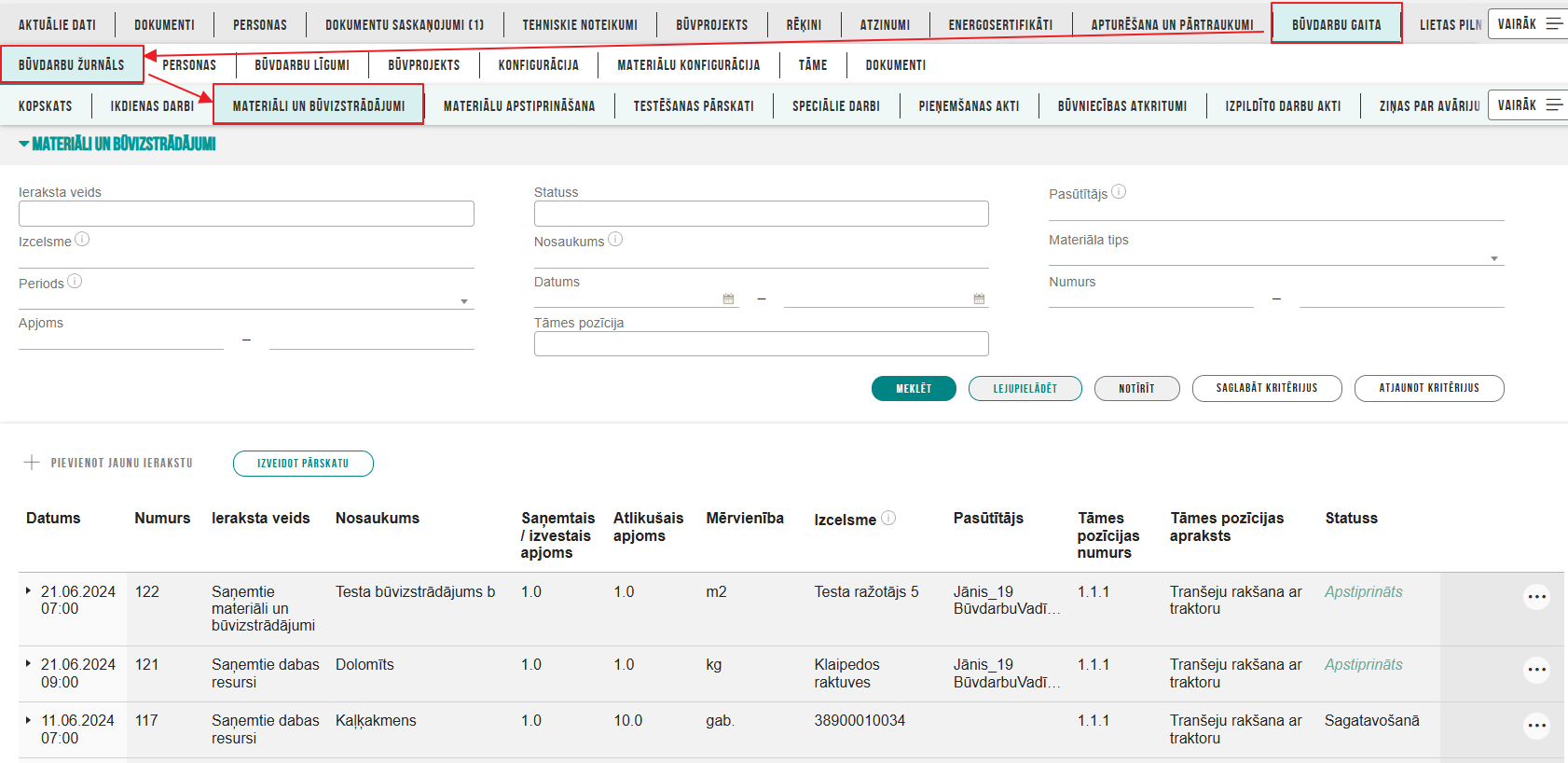Switch to Būvdarbu gaita tab
The width and height of the screenshot is (1568, 763).
coord(1337,24)
